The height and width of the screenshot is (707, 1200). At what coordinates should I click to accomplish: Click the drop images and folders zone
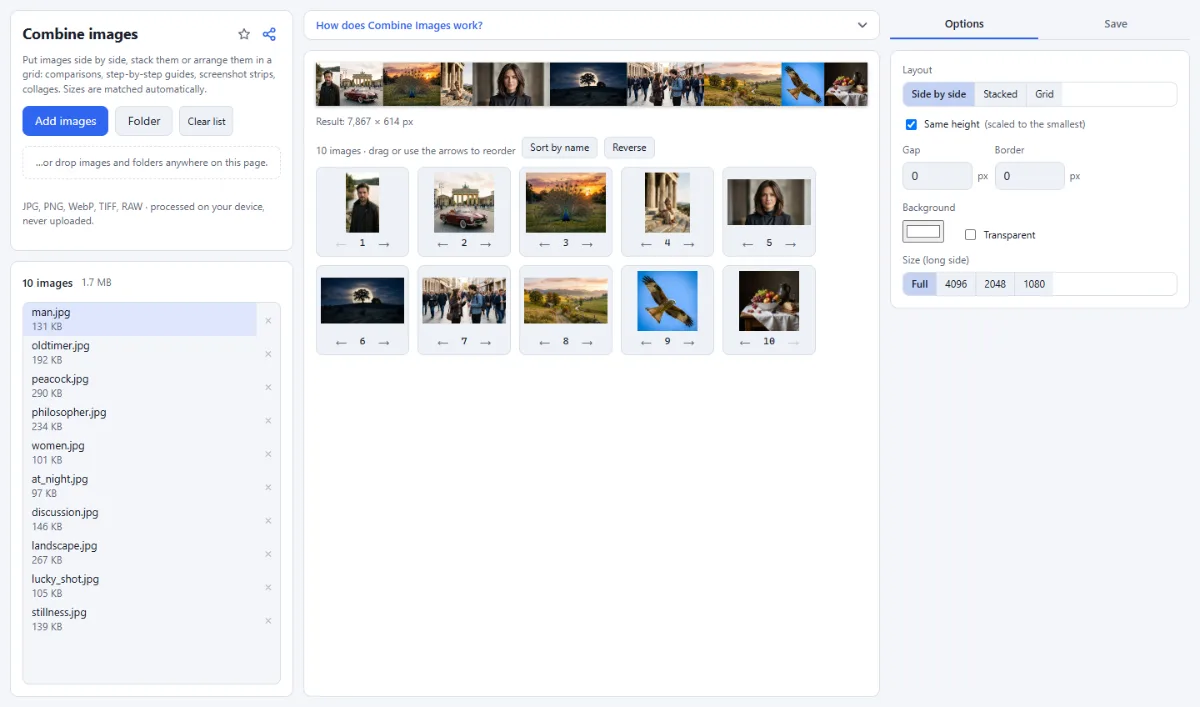coord(151,163)
